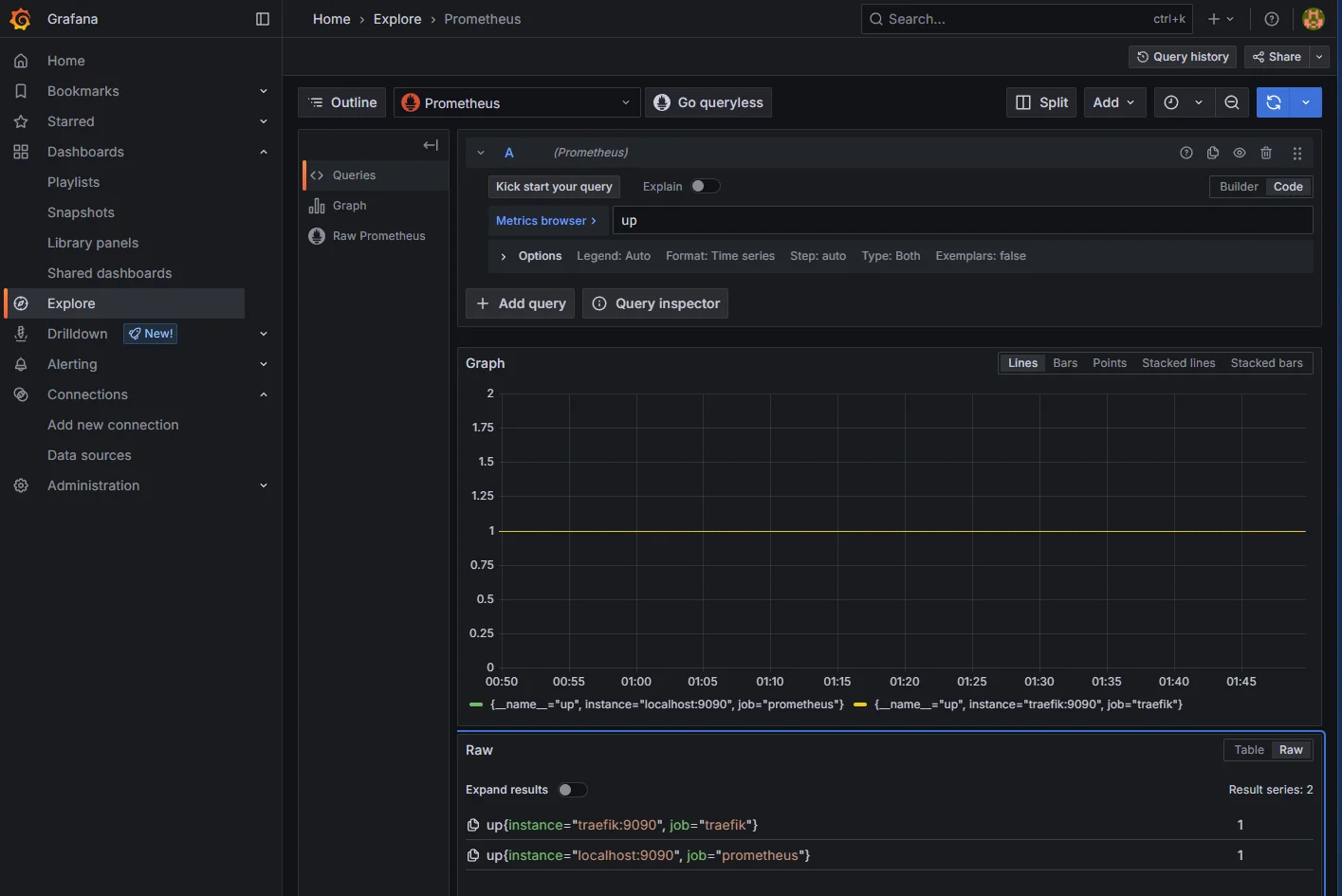Jump to Raw Prometheus in outline
This screenshot has width=1342, height=896.
pyautogui.click(x=376, y=236)
